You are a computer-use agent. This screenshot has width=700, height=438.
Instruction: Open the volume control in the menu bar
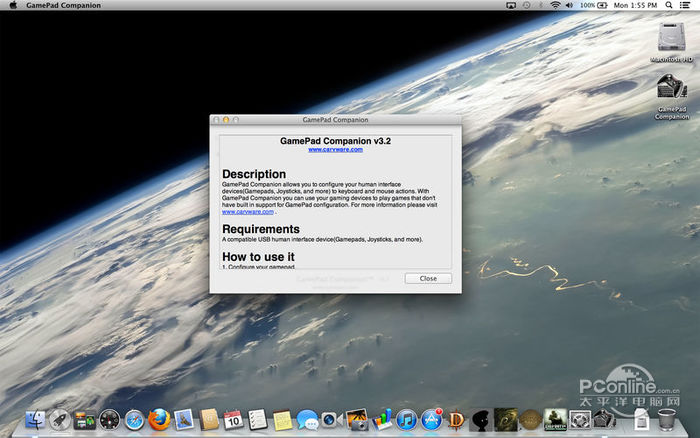[x=570, y=6]
